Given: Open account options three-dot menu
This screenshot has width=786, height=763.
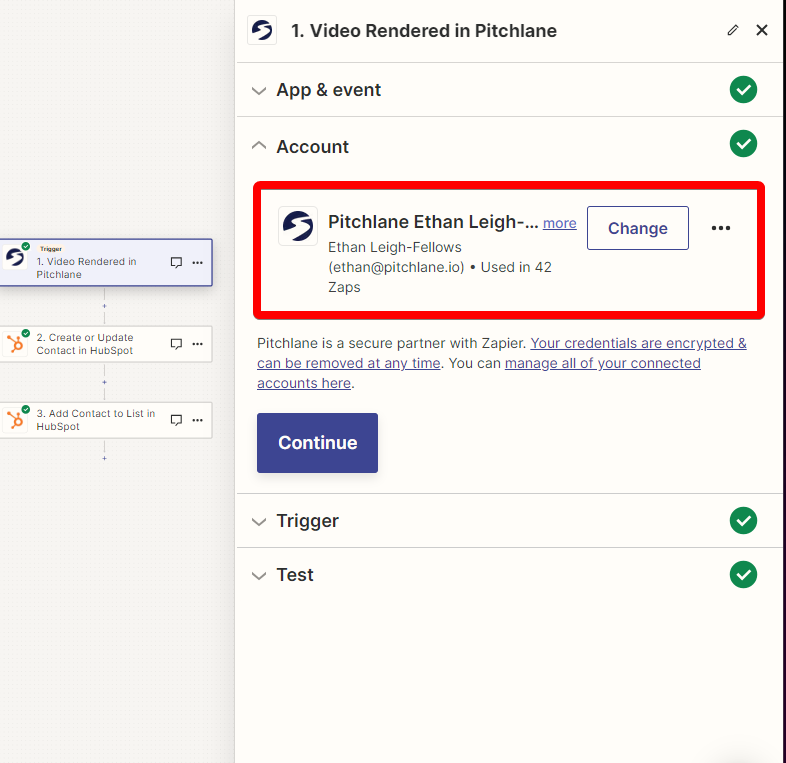Looking at the screenshot, I should (x=721, y=228).
